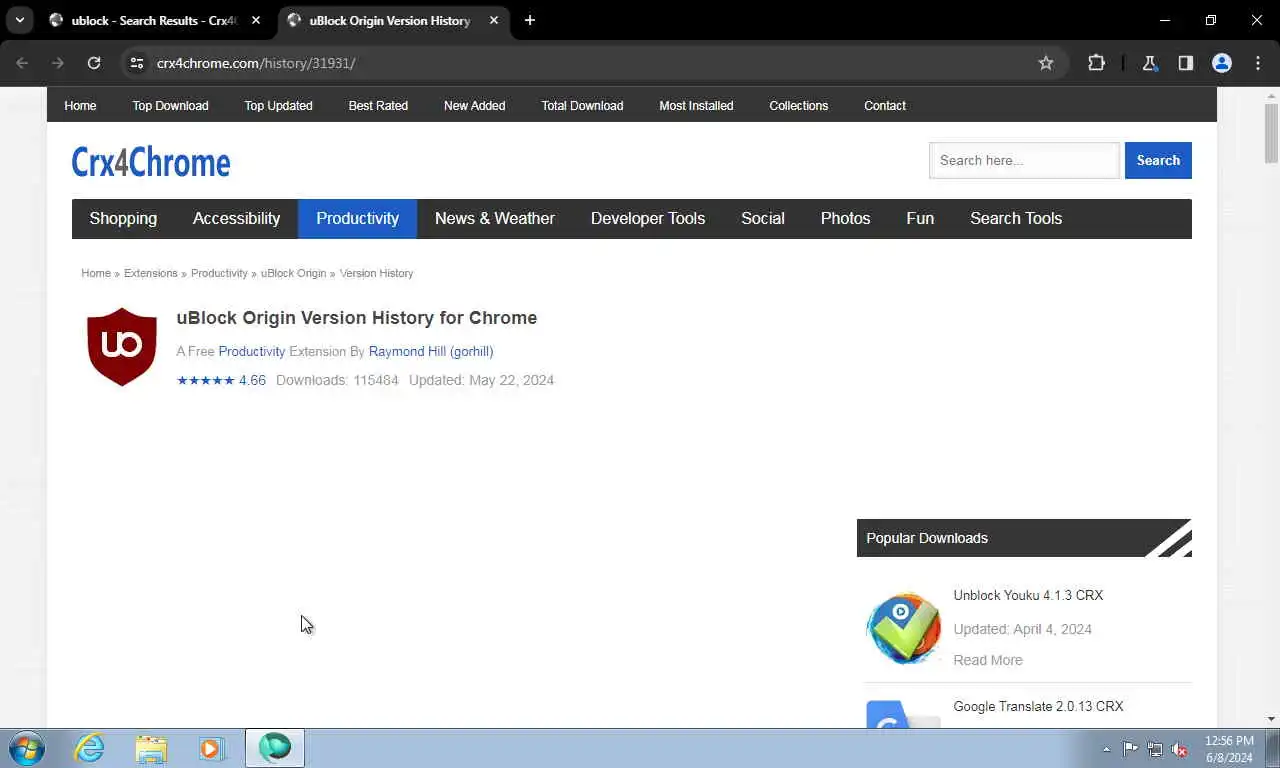Click the address bar URL

tap(256, 63)
